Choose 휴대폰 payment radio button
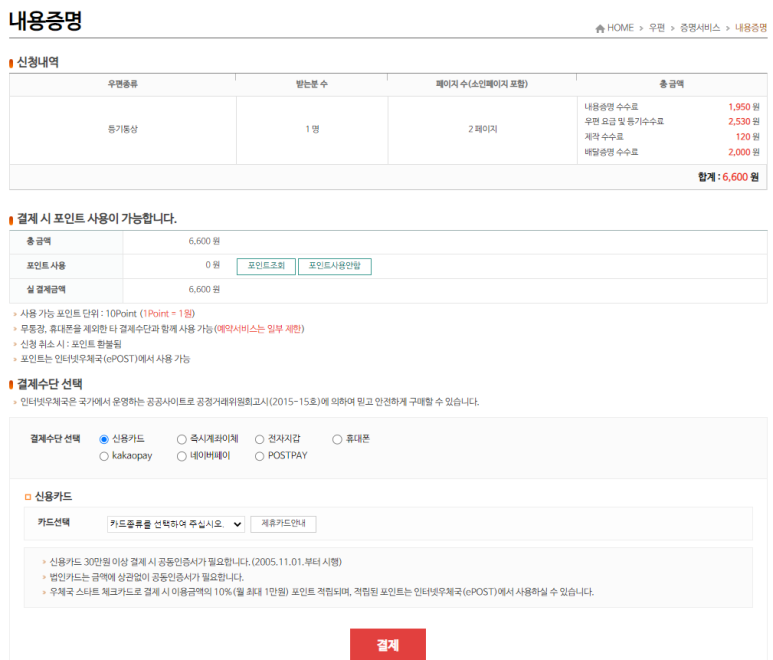The width and height of the screenshot is (773, 660). [x=337, y=439]
